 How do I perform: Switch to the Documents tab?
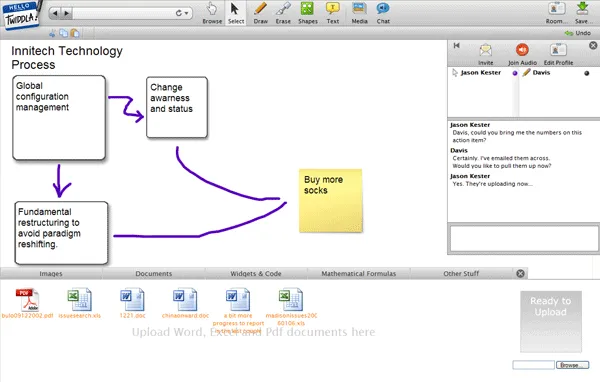pyautogui.click(x=153, y=274)
